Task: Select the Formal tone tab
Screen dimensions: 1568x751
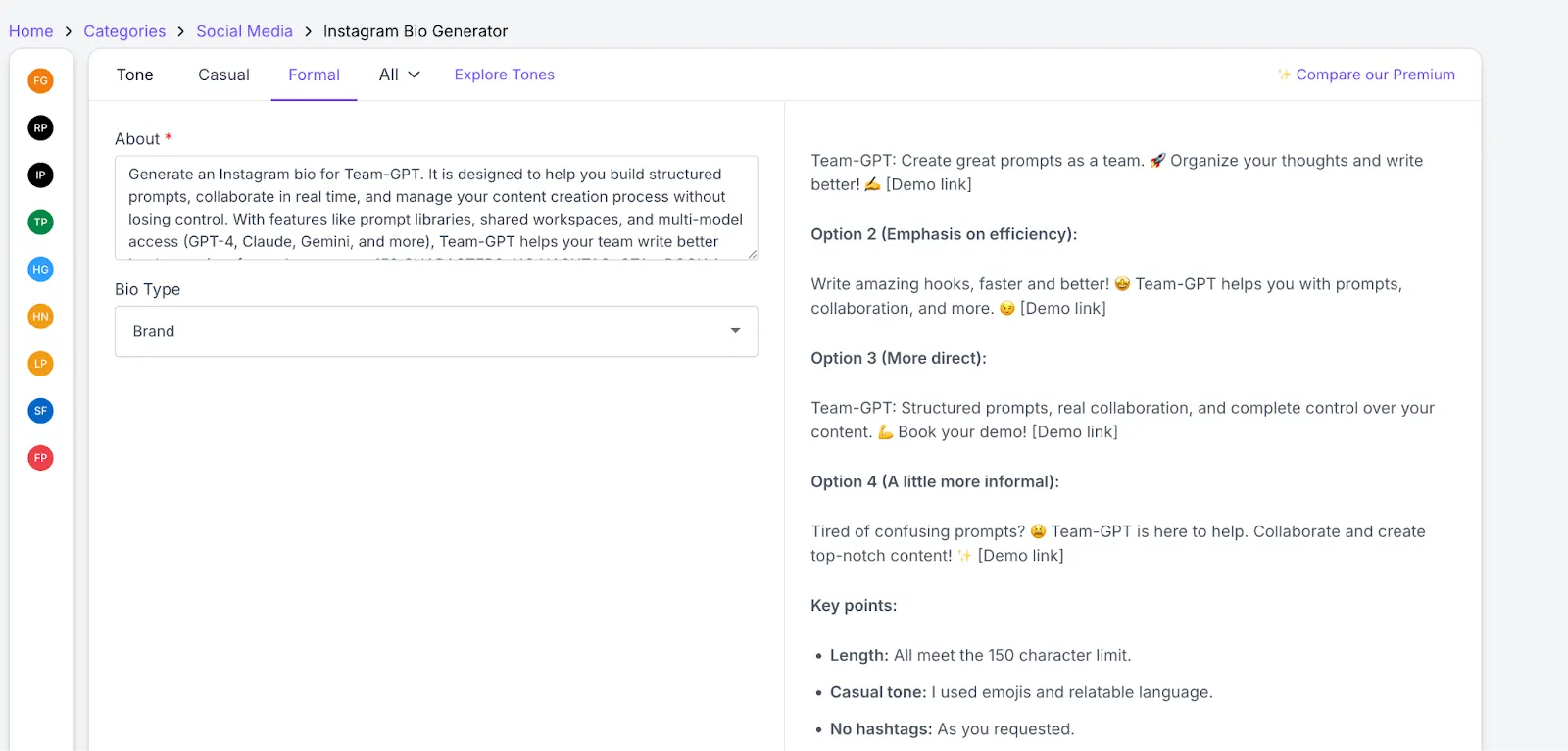Action: click(314, 75)
